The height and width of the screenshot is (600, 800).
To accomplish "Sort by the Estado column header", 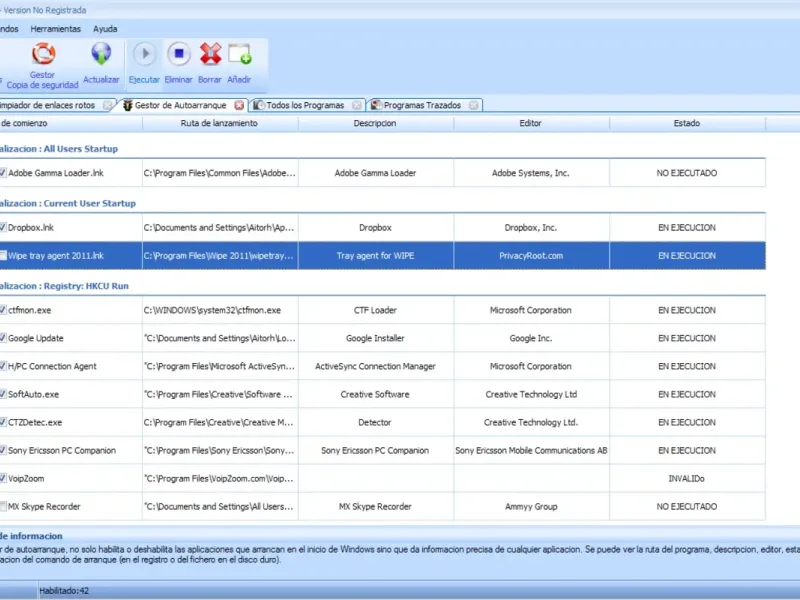I will pyautogui.click(x=686, y=124).
